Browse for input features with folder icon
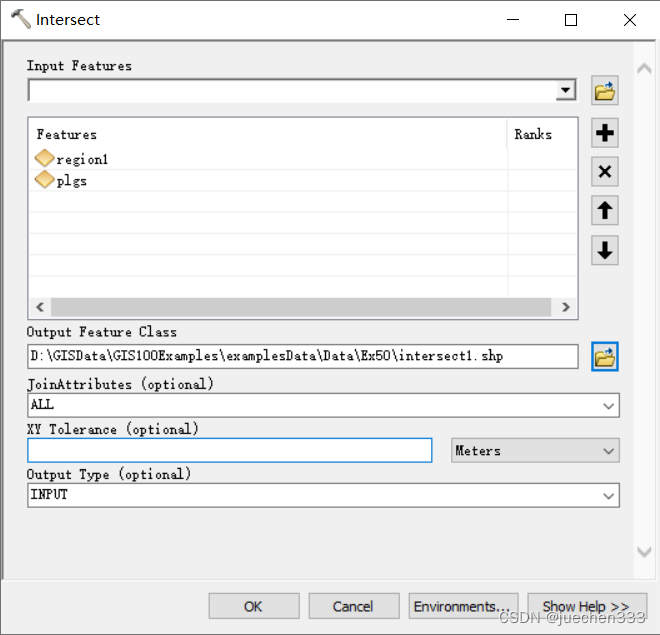The image size is (660, 635). click(604, 90)
